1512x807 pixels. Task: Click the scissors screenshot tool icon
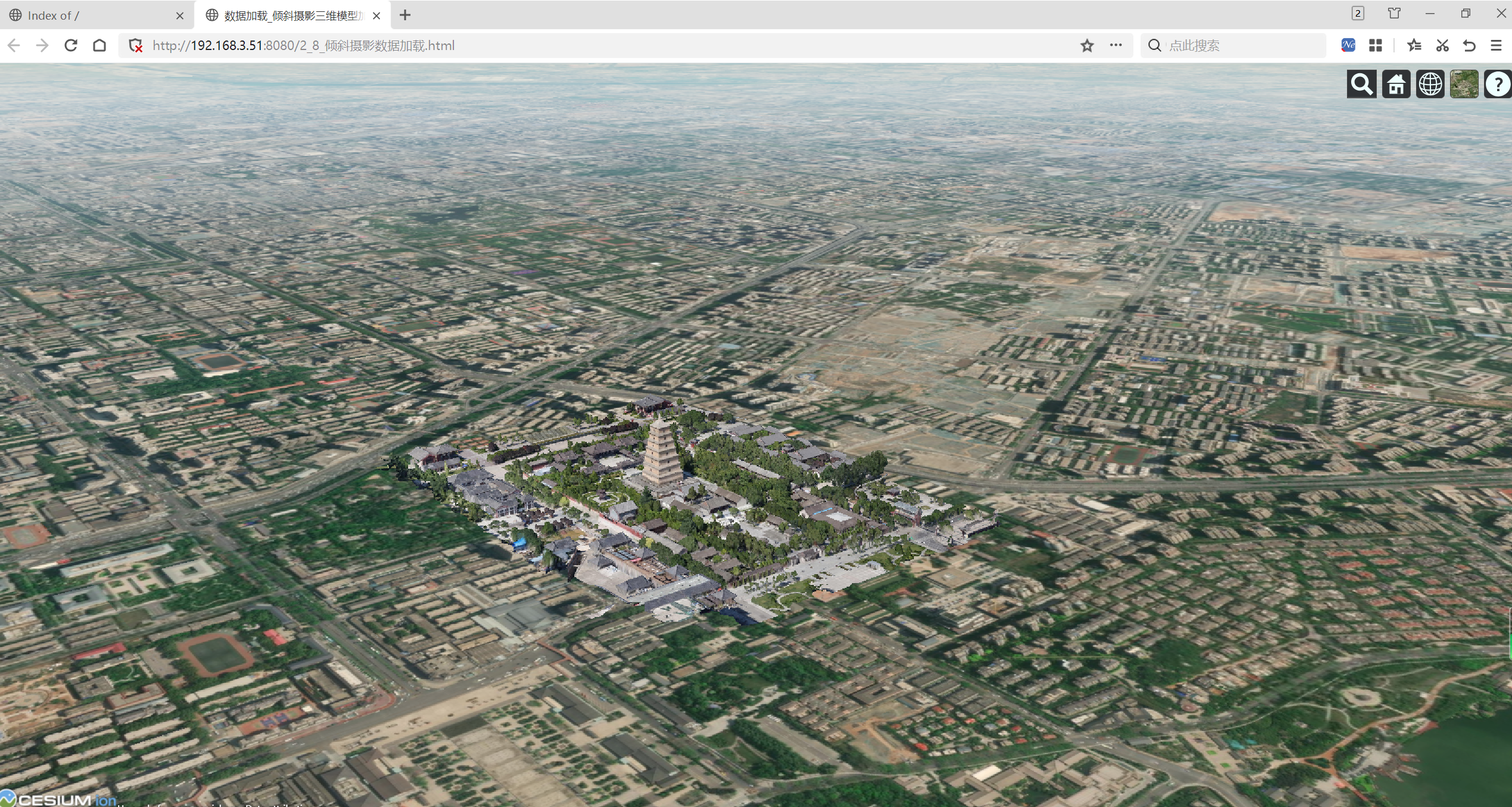(1442, 45)
